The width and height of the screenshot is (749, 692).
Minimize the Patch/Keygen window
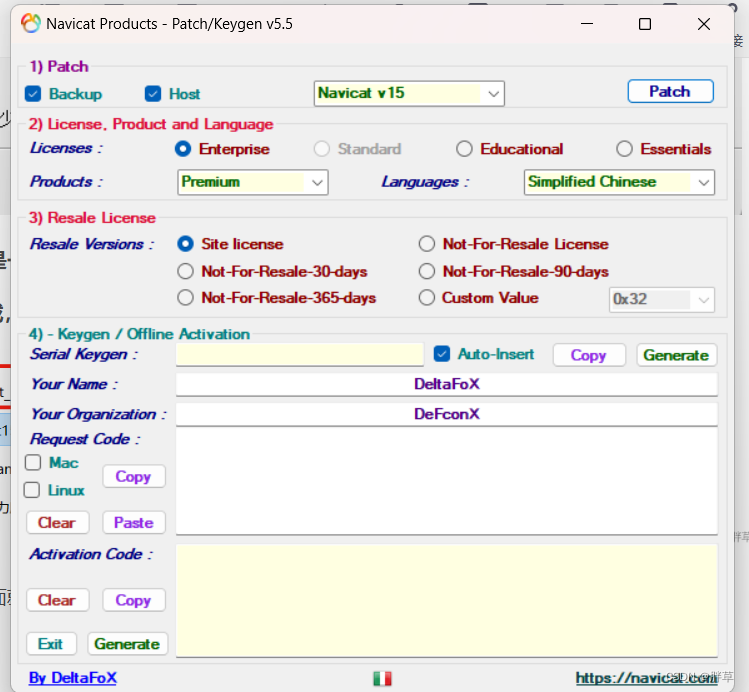pyautogui.click(x=587, y=24)
